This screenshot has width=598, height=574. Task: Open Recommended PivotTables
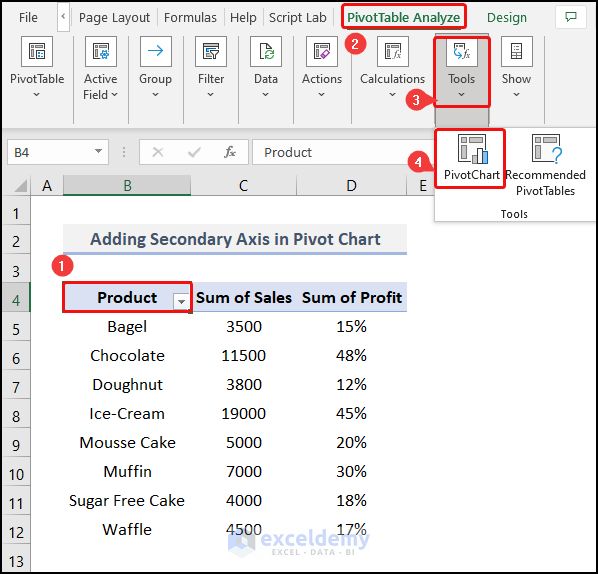pos(545,165)
